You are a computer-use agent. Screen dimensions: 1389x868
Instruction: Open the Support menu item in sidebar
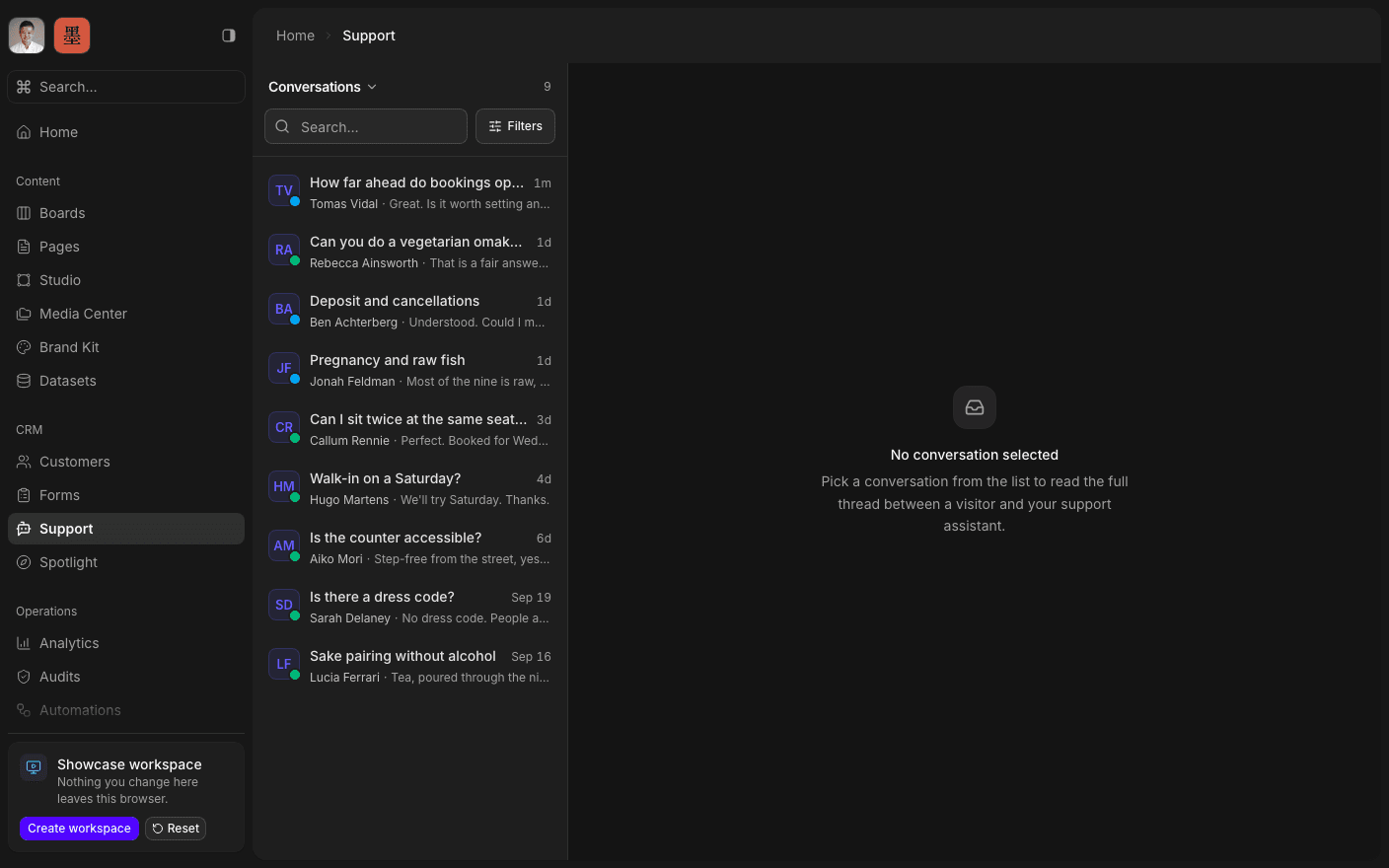(x=126, y=529)
